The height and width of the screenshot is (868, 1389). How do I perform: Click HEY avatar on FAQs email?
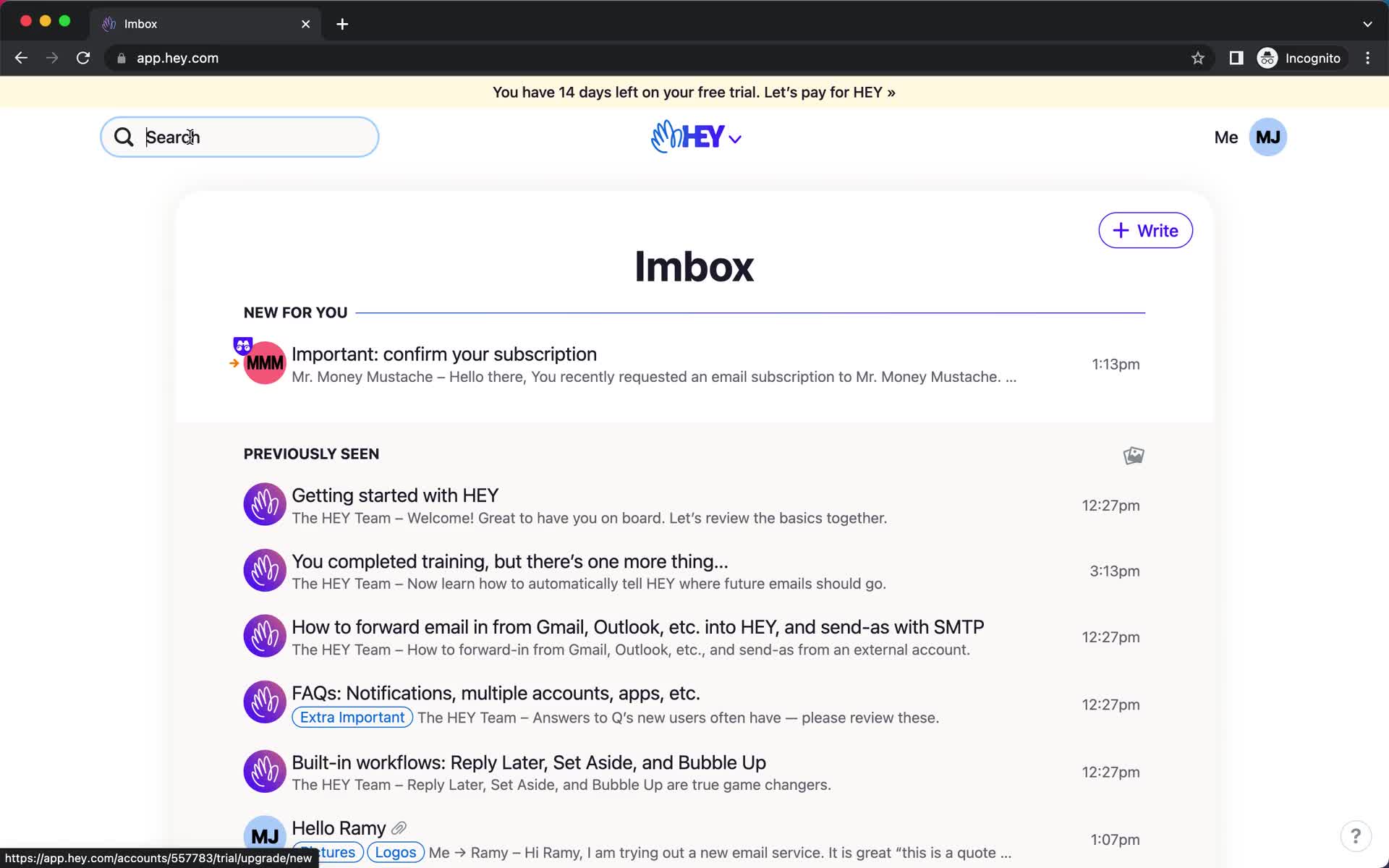click(265, 702)
